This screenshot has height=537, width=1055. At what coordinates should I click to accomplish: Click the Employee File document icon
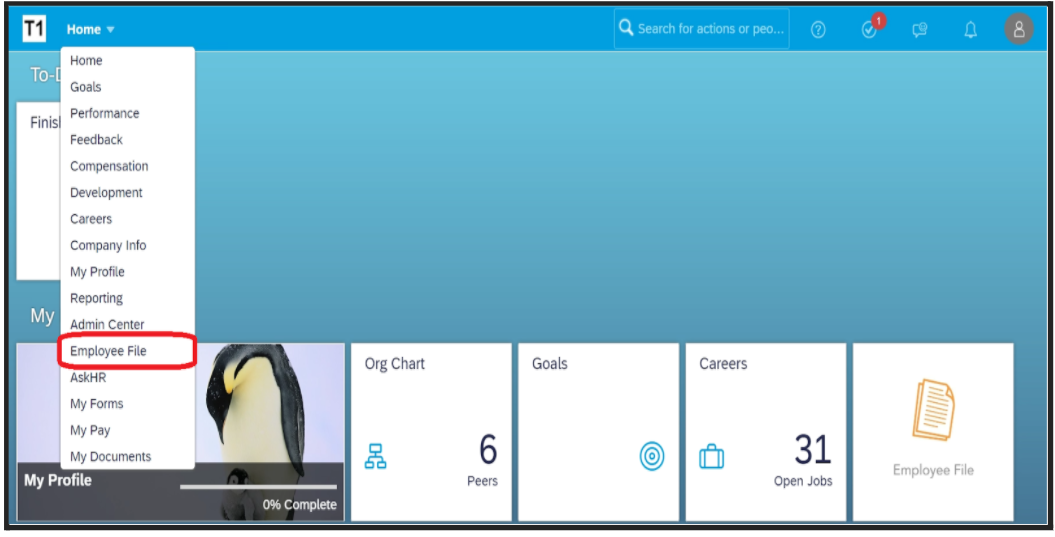[x=933, y=410]
